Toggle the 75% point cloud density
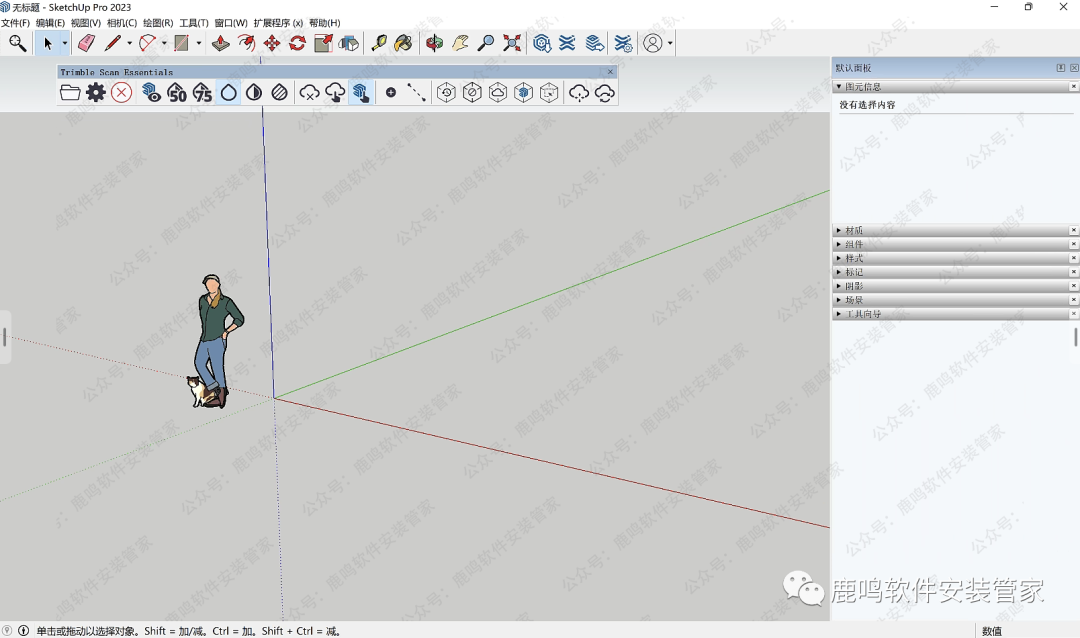The image size is (1080, 638). [203, 93]
